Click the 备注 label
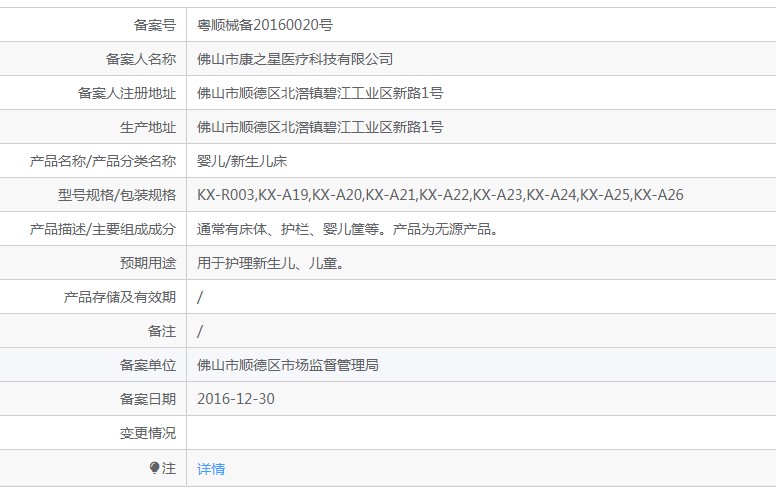Image resolution: width=776 pixels, height=497 pixels. pos(162,331)
